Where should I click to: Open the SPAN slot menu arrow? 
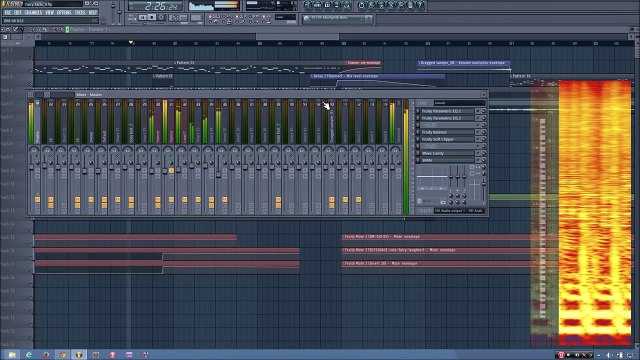coord(478,160)
